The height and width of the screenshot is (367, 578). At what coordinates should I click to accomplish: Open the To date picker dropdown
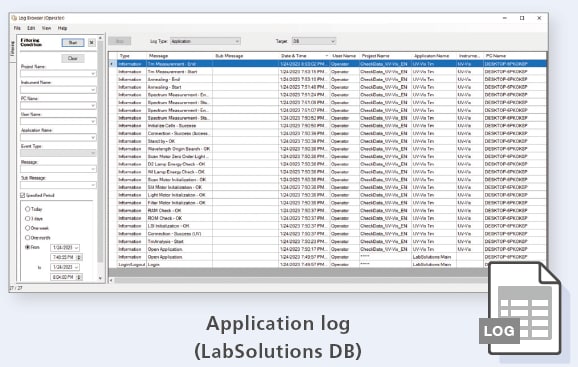(76, 267)
